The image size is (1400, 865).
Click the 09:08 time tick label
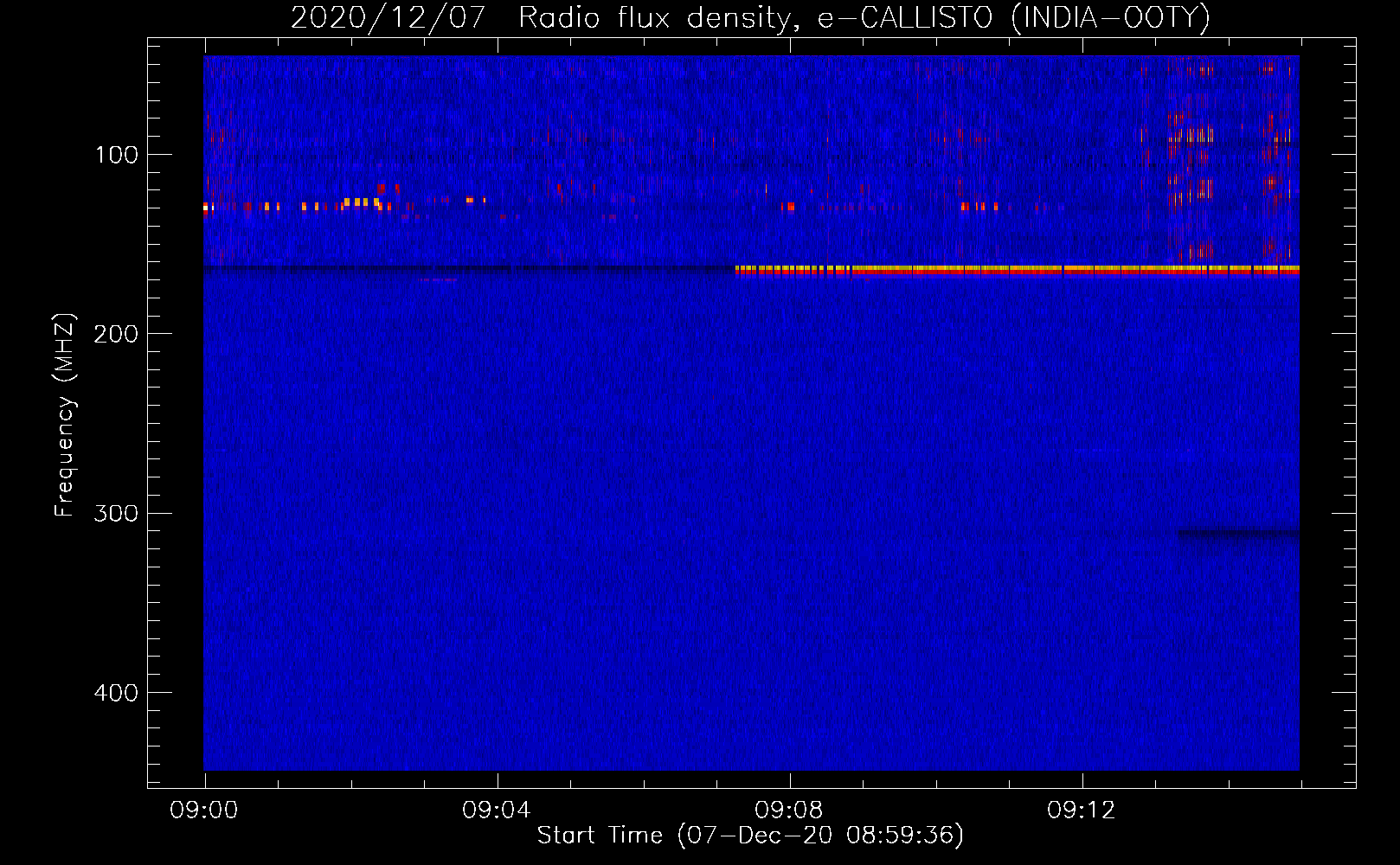tap(789, 811)
